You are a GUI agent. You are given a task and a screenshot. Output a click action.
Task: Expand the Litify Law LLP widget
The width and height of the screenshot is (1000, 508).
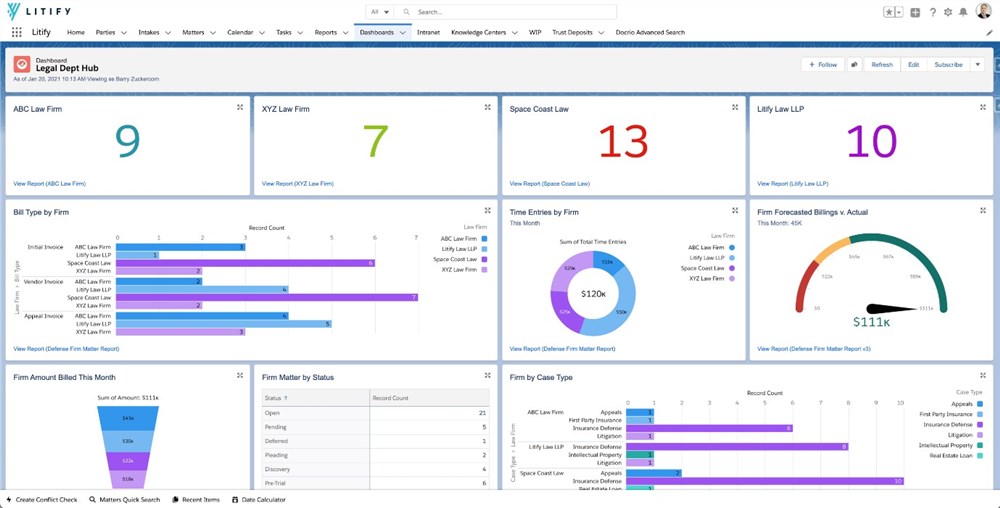(983, 107)
